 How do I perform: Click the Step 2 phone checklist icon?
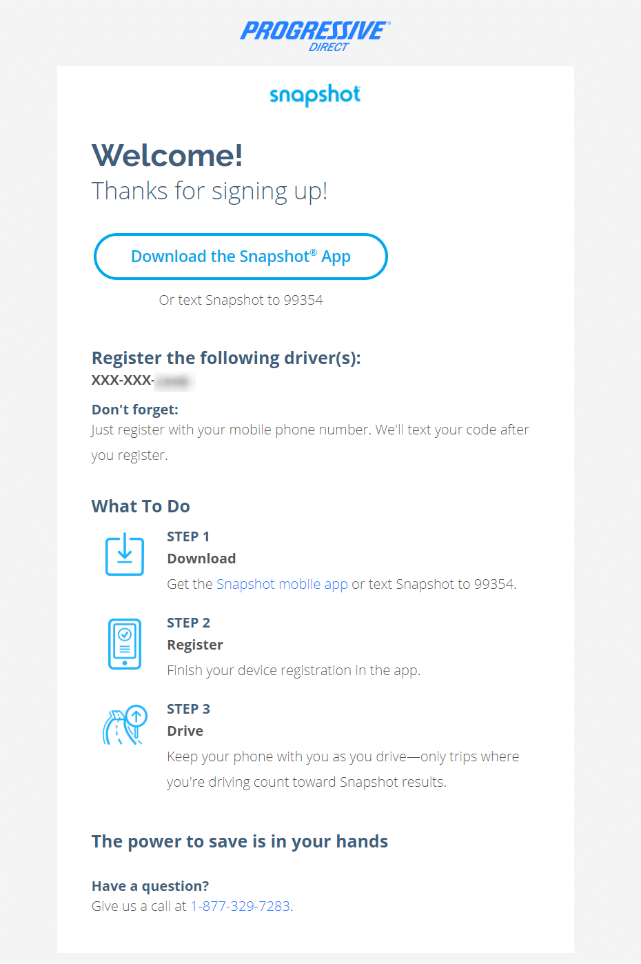click(125, 643)
